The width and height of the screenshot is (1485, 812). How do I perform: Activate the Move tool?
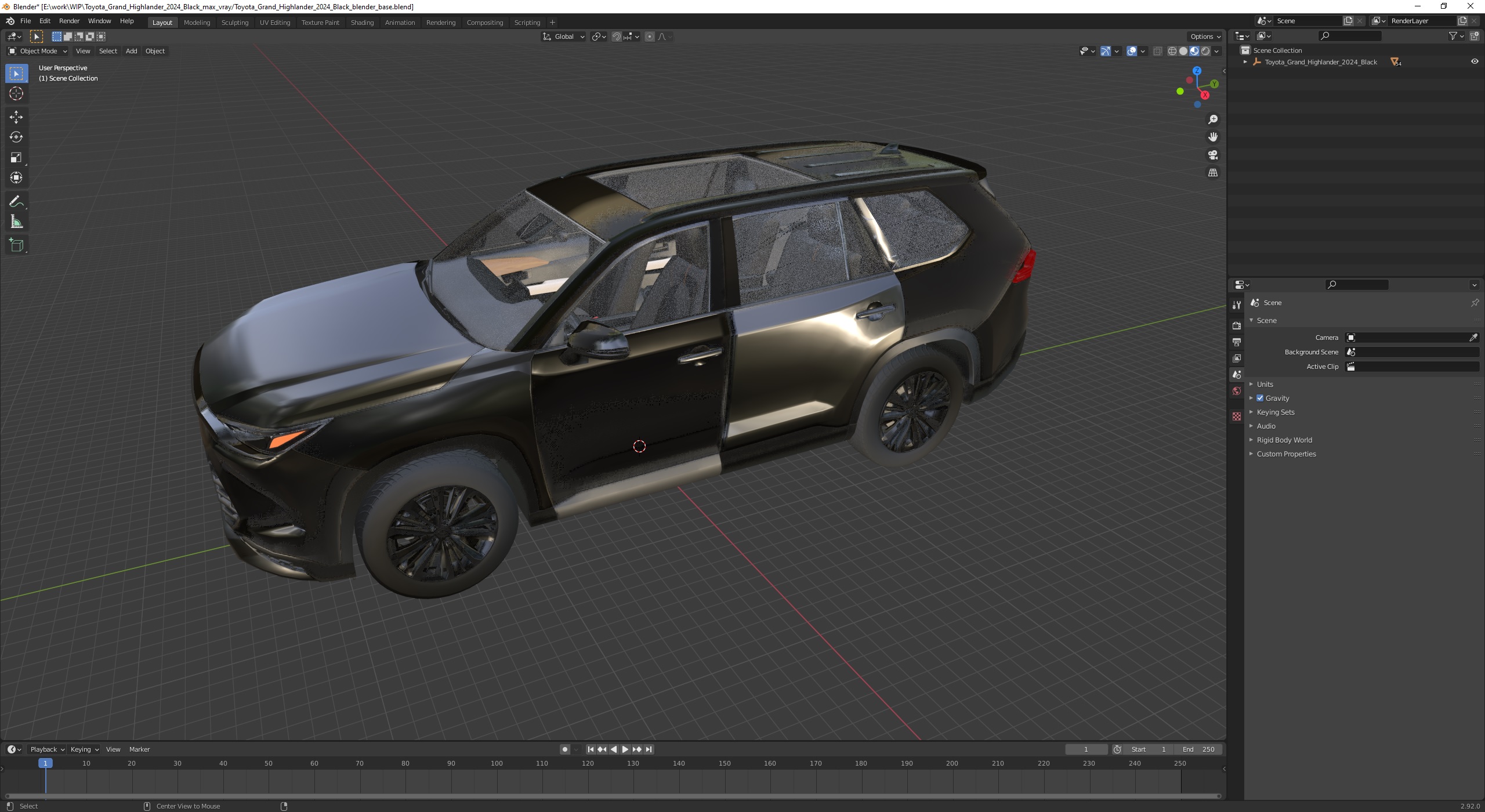(x=16, y=117)
